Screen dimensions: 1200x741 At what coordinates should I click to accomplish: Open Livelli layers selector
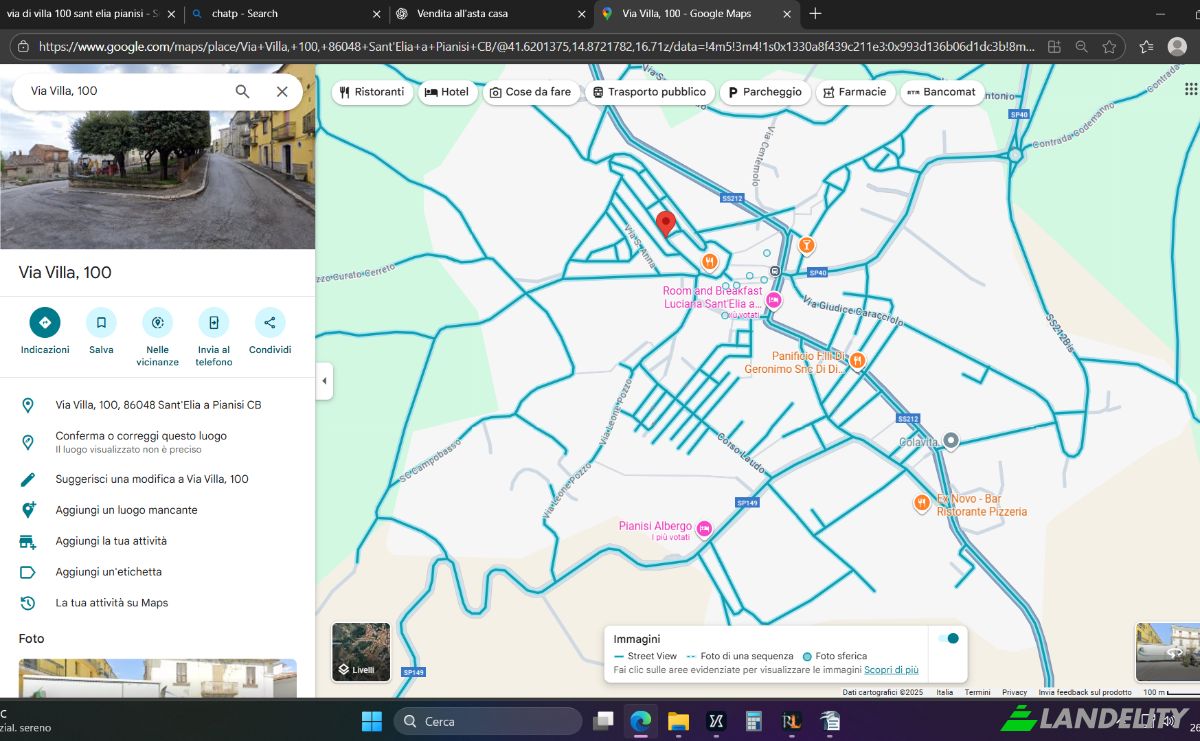361,652
